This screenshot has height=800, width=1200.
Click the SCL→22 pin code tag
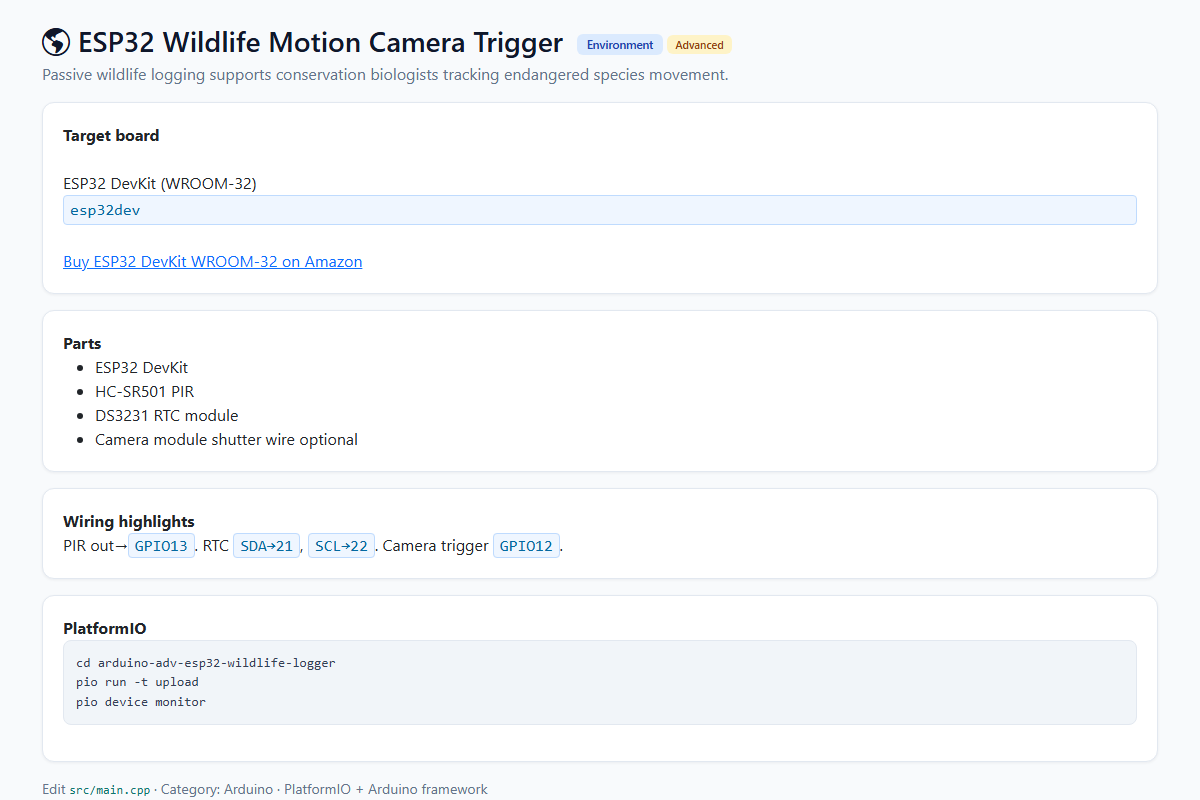pos(341,546)
